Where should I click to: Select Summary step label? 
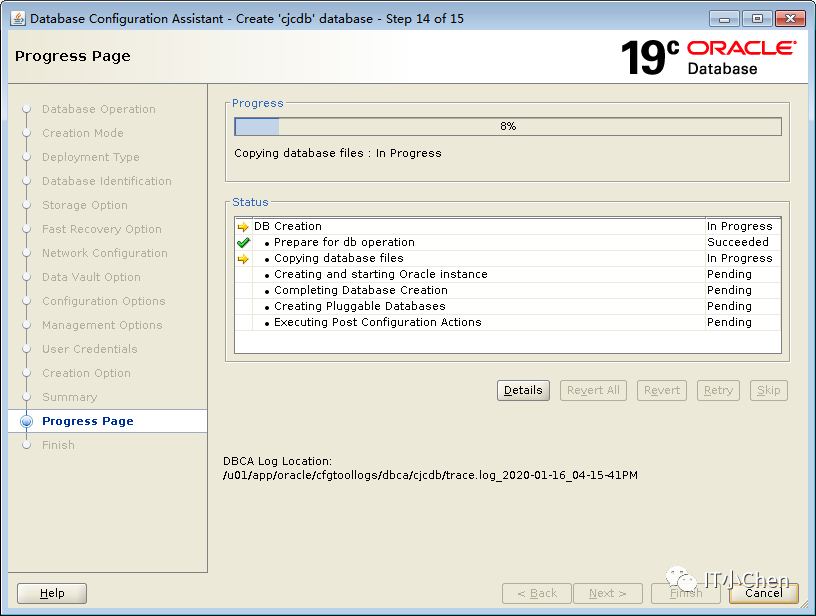click(69, 397)
